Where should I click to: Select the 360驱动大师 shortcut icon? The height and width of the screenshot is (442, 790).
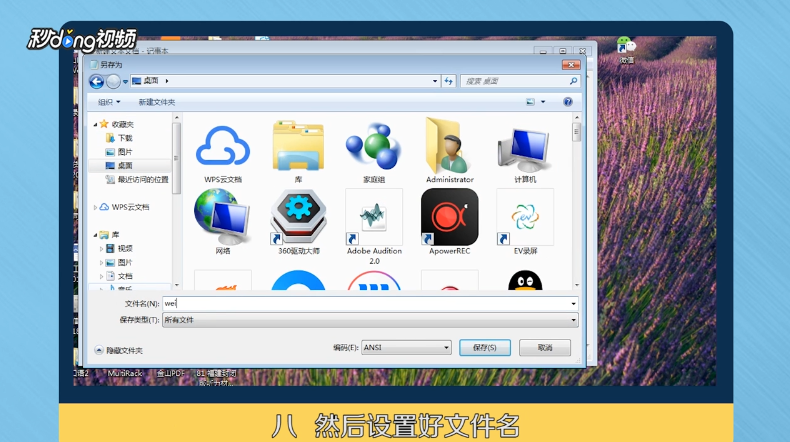[x=298, y=217]
